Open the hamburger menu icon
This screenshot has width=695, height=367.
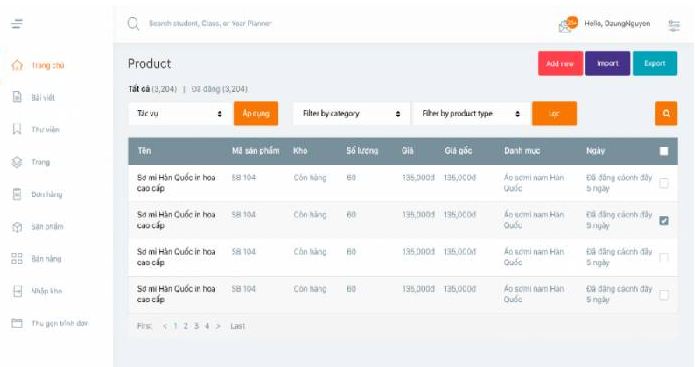(17, 23)
